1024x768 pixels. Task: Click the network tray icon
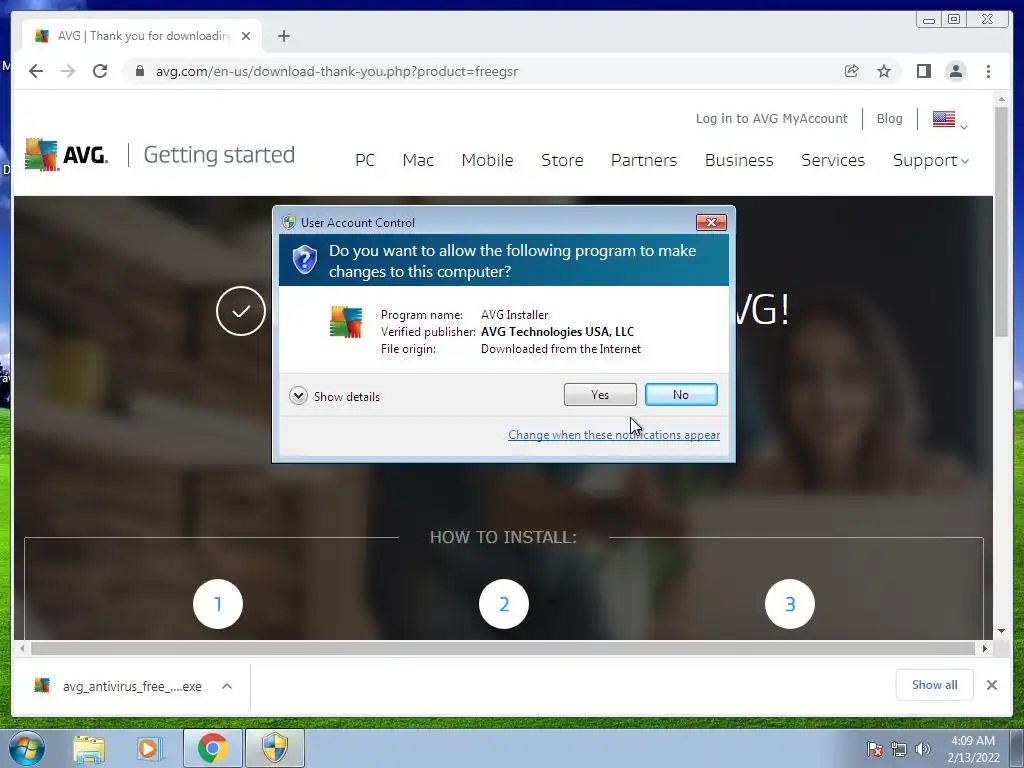tap(899, 749)
